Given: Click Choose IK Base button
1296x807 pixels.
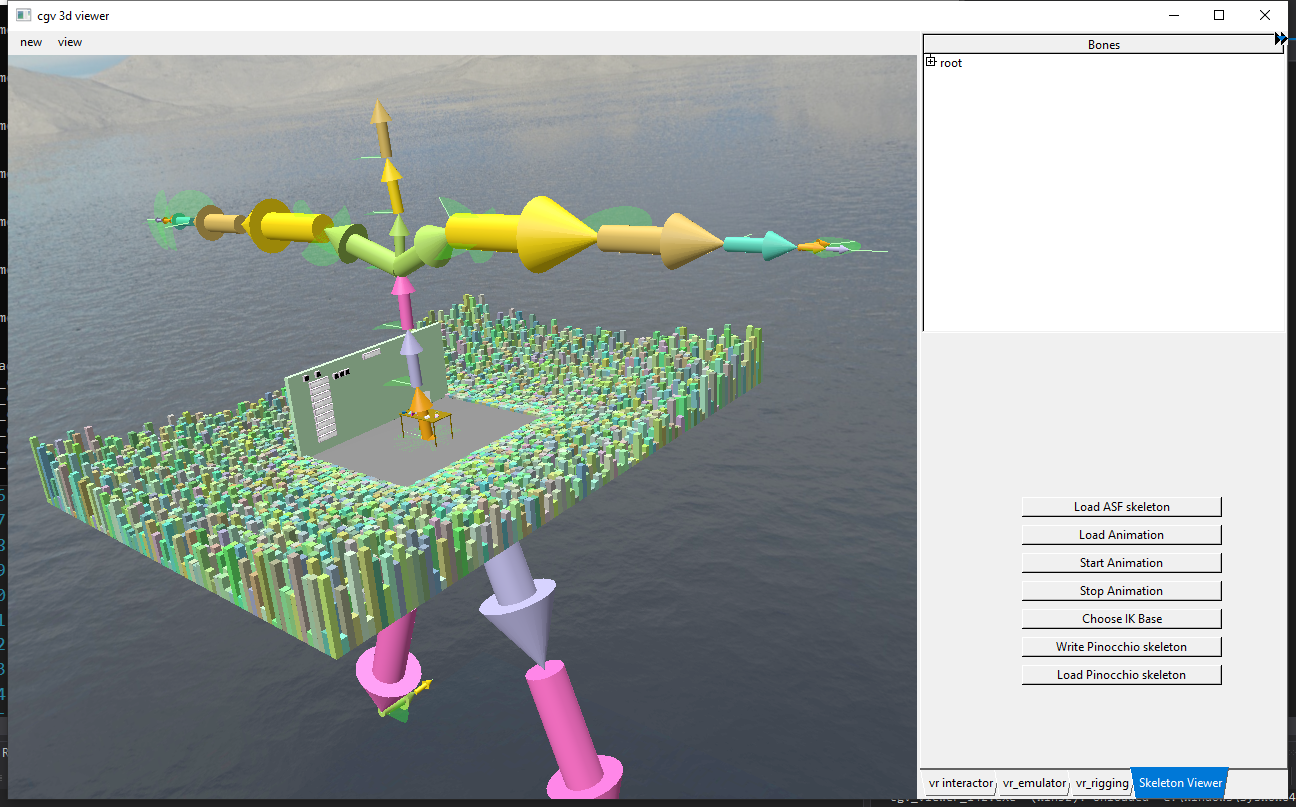Looking at the screenshot, I should coord(1122,619).
